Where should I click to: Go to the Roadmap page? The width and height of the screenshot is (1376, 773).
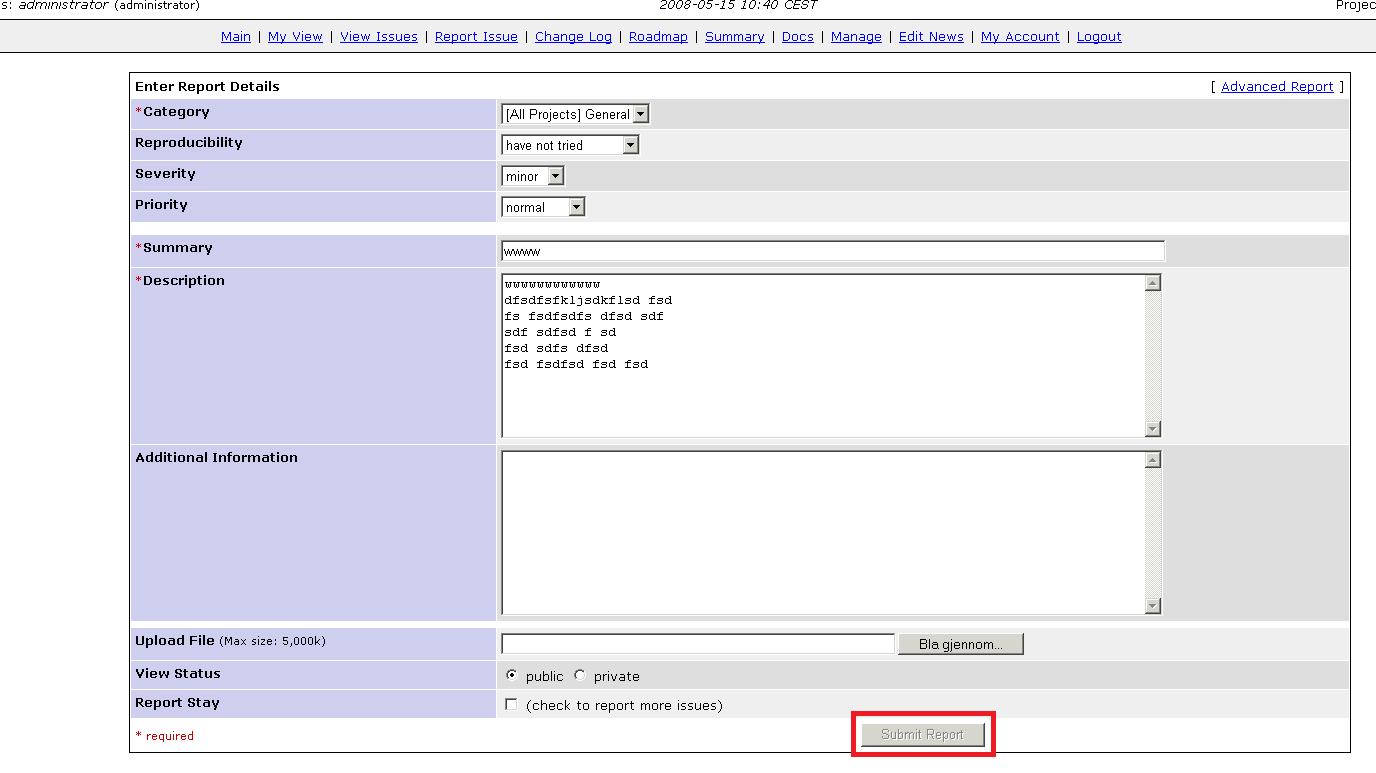[x=658, y=36]
